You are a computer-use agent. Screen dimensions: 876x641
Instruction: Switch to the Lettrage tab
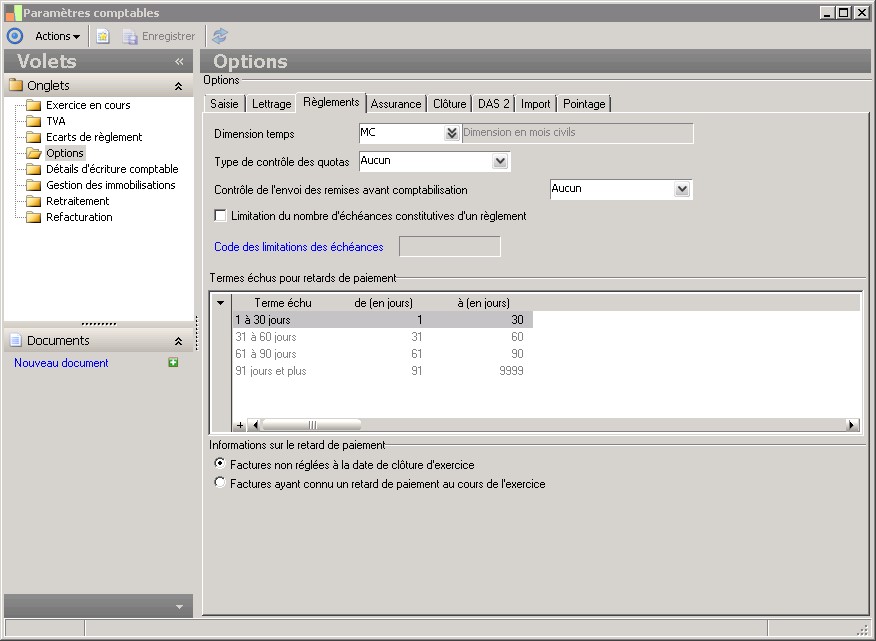pyautogui.click(x=271, y=104)
